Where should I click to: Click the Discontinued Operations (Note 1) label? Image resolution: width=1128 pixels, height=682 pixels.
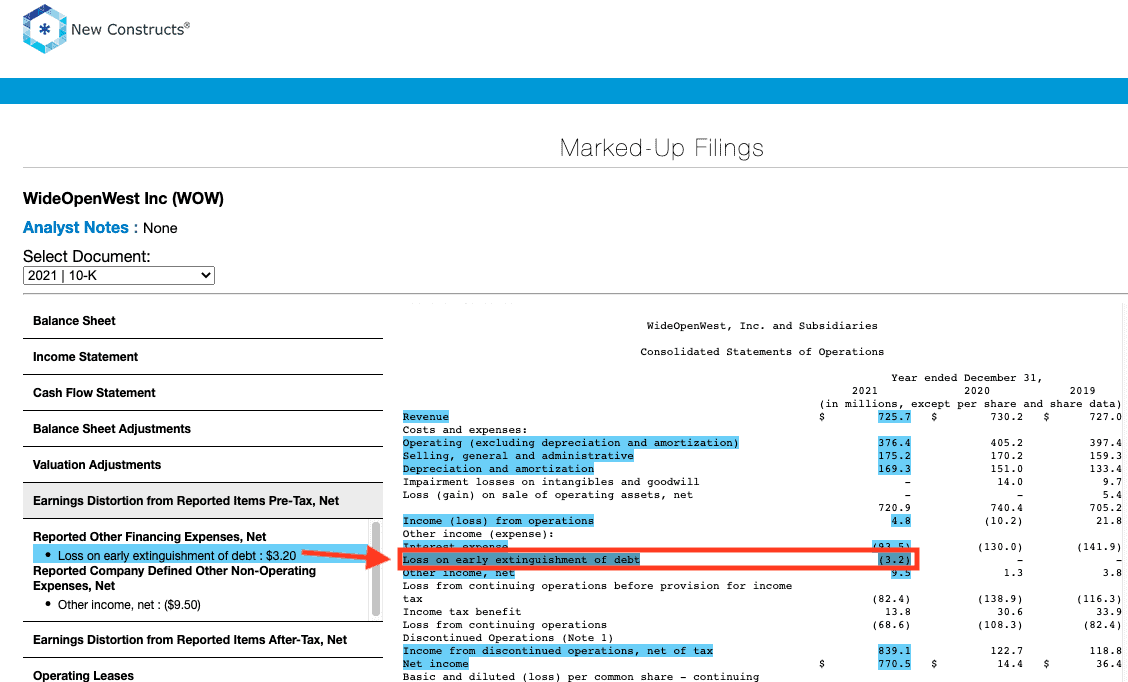[508, 637]
